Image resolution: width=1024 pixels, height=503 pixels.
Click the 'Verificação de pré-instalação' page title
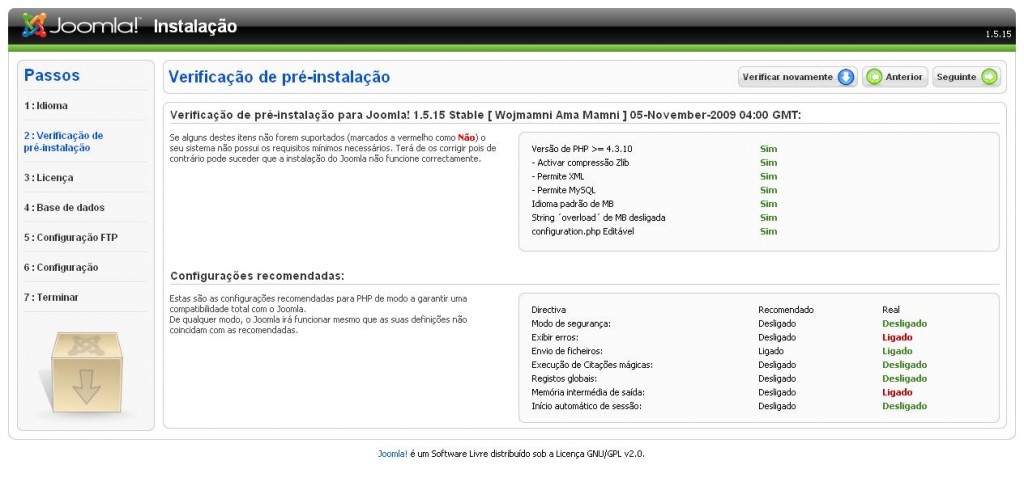pos(279,77)
